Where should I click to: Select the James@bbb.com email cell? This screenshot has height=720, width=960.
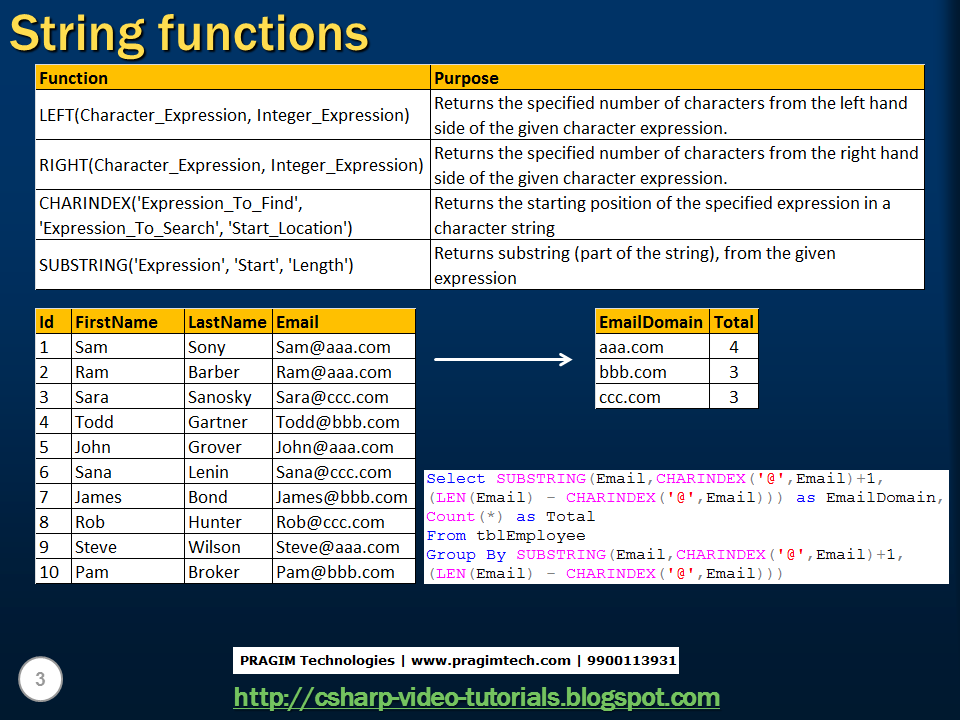click(x=343, y=497)
